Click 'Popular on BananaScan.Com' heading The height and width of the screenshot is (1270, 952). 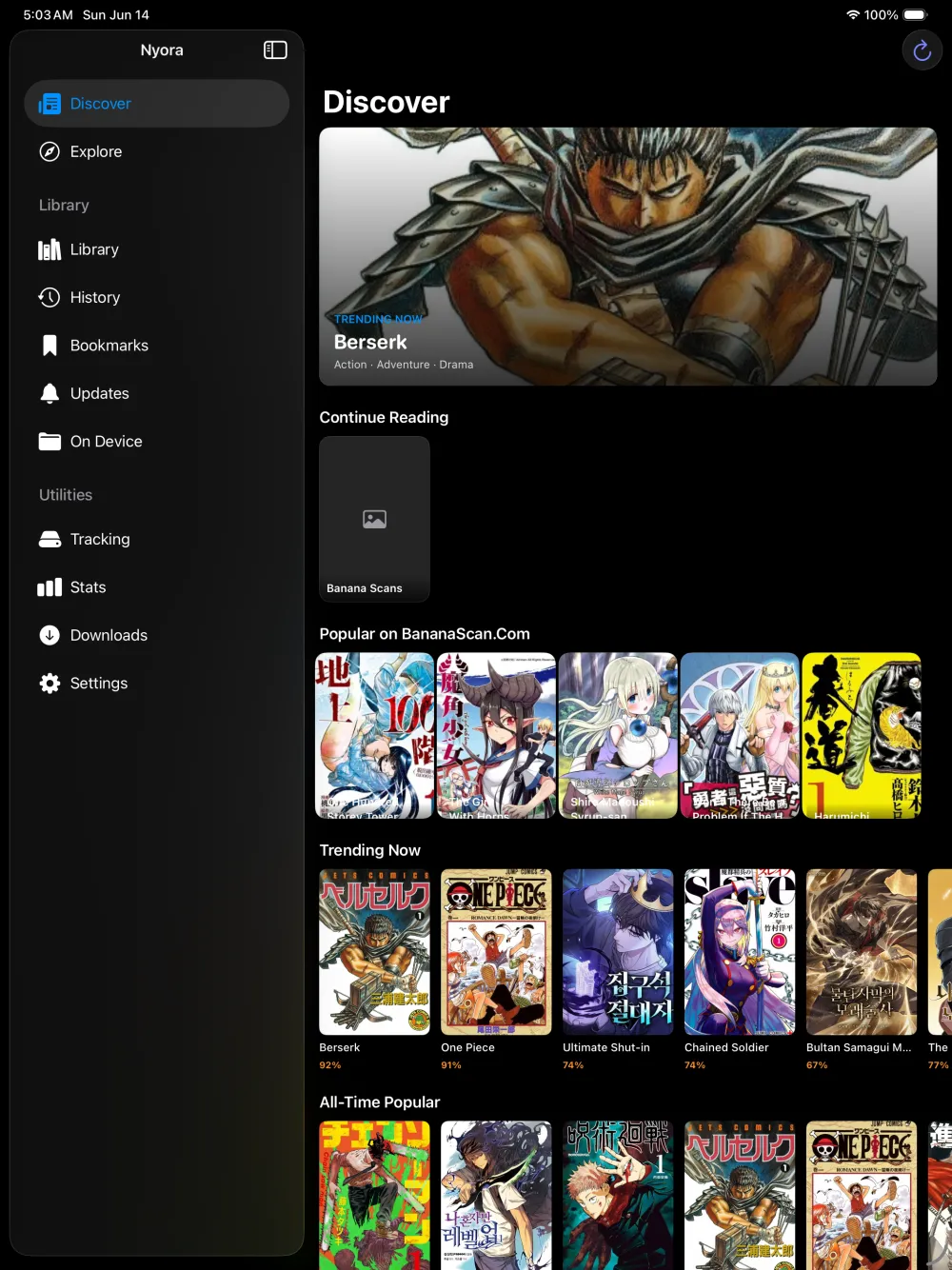tap(425, 634)
